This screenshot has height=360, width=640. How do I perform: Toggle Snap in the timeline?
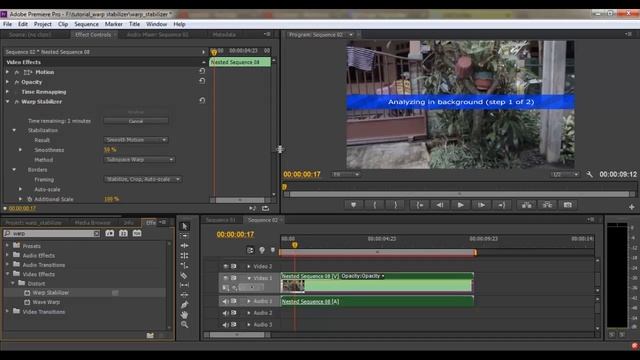pos(250,250)
